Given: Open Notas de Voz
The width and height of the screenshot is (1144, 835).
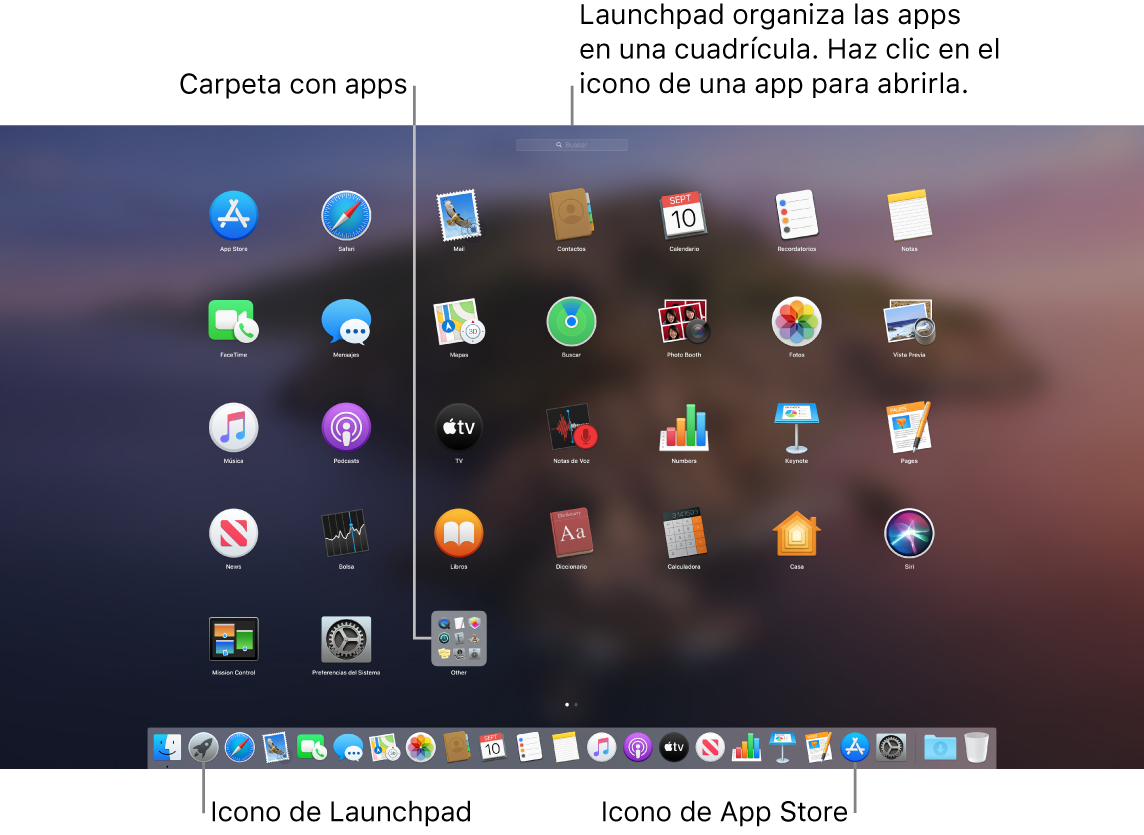Looking at the screenshot, I should point(570,426).
